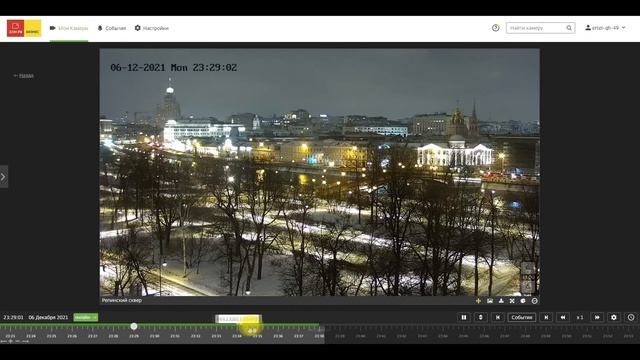
Task: Click the 23:29:01 current time label
Action: 13,317
